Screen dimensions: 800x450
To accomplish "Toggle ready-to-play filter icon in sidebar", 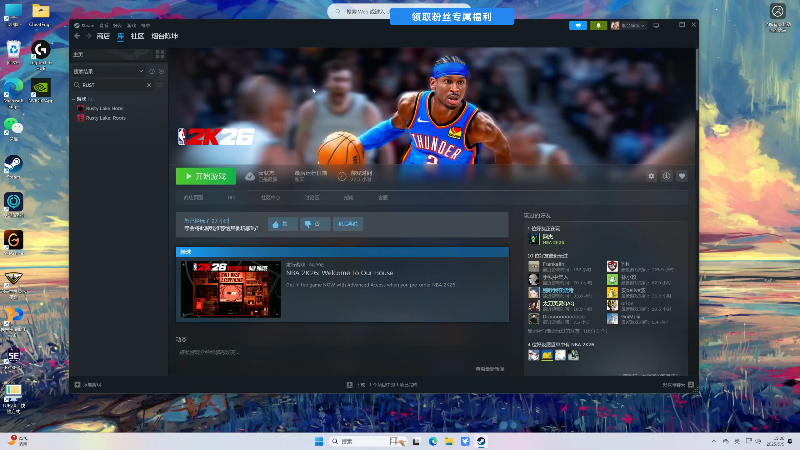I will (161, 71).
